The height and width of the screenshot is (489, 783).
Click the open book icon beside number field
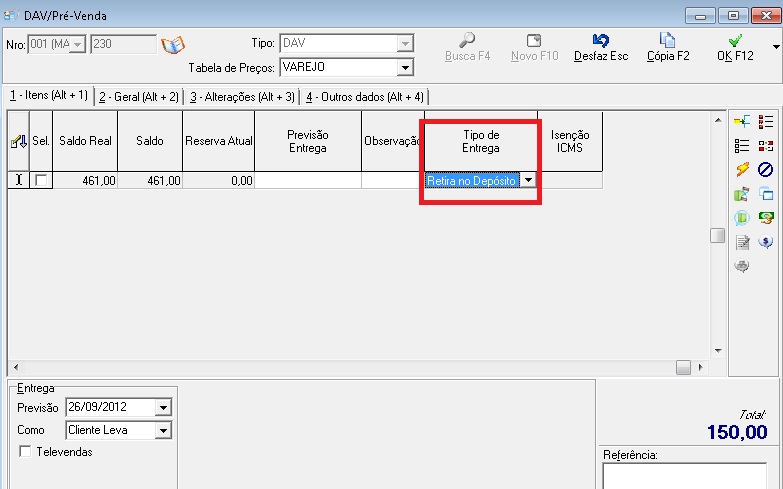pyautogui.click(x=173, y=45)
